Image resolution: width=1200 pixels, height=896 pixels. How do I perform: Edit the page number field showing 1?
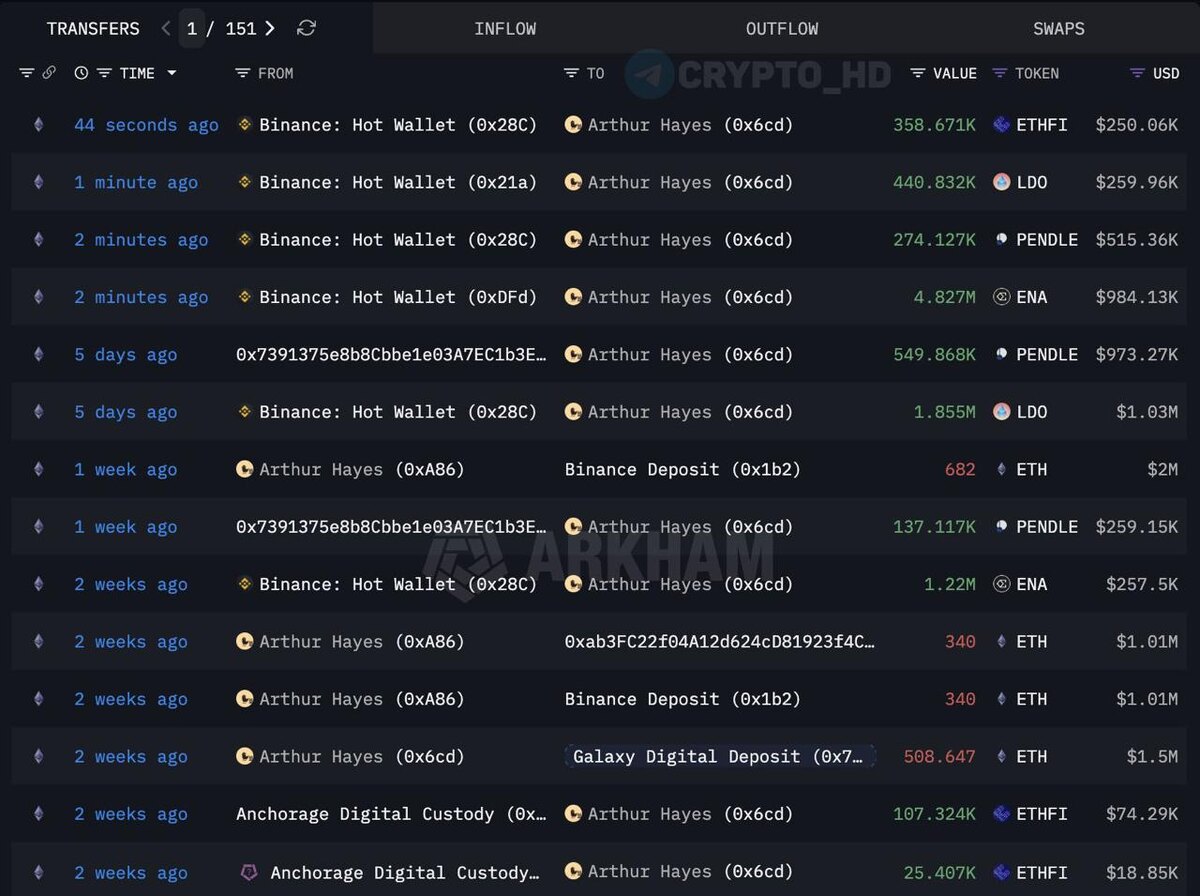192,28
